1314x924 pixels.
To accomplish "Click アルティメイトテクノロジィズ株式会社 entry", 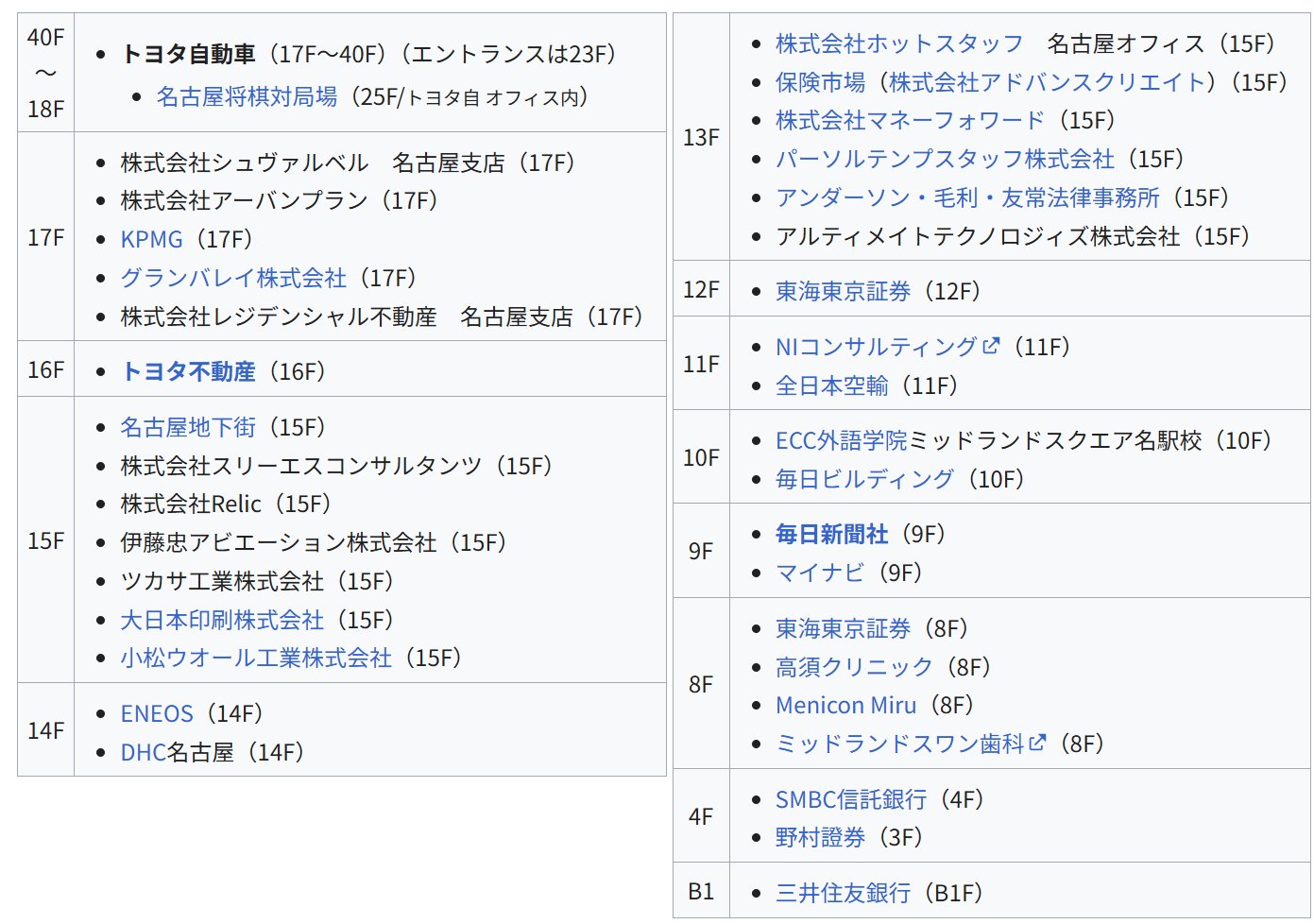I will [x=1012, y=236].
